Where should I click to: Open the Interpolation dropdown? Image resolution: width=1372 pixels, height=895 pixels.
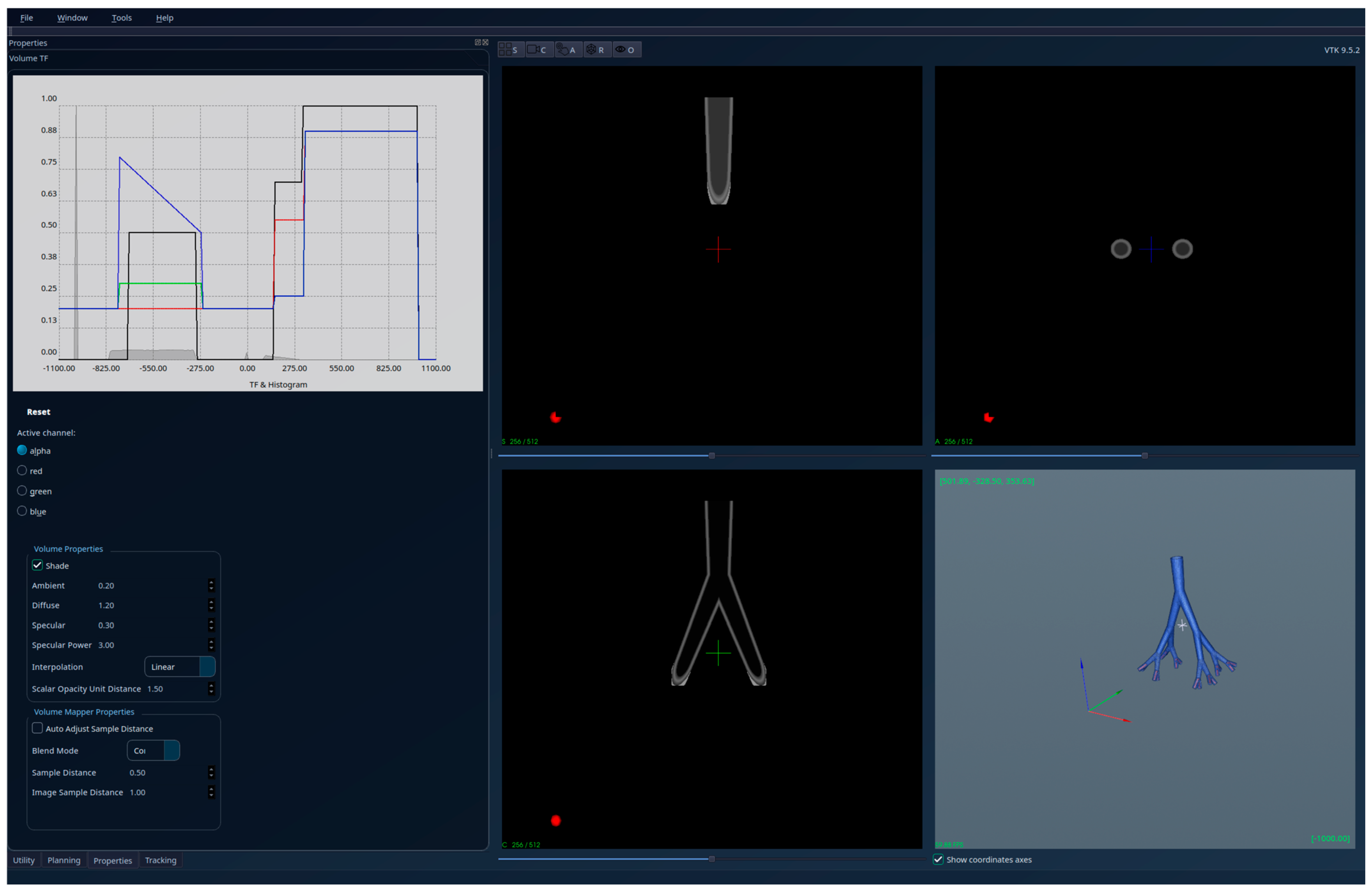(179, 666)
